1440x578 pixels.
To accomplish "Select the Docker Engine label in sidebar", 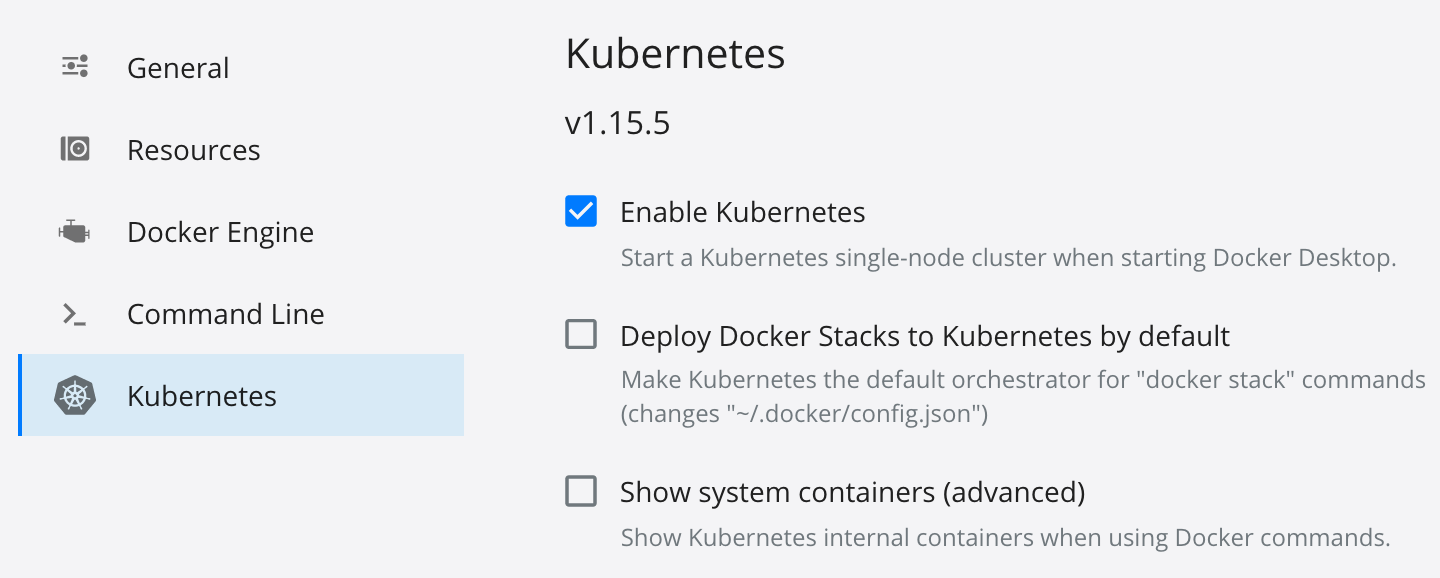I will tap(220, 232).
